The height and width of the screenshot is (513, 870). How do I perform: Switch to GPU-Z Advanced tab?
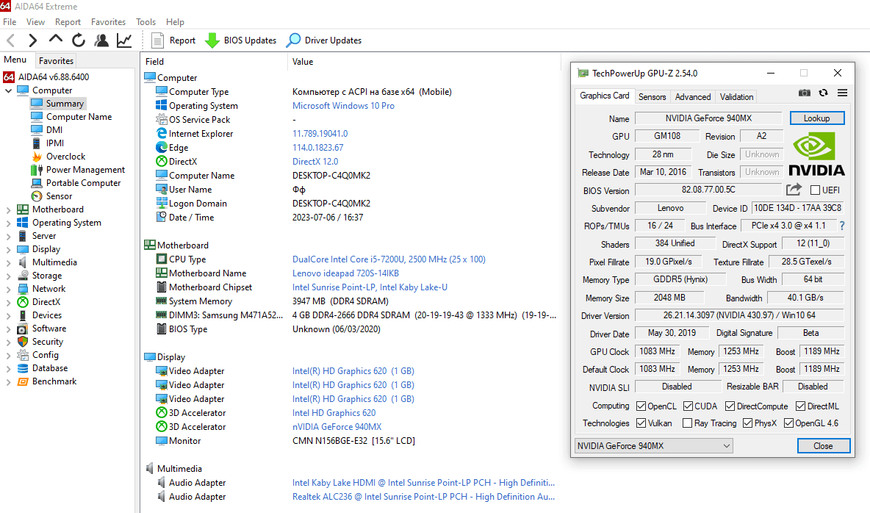692,96
